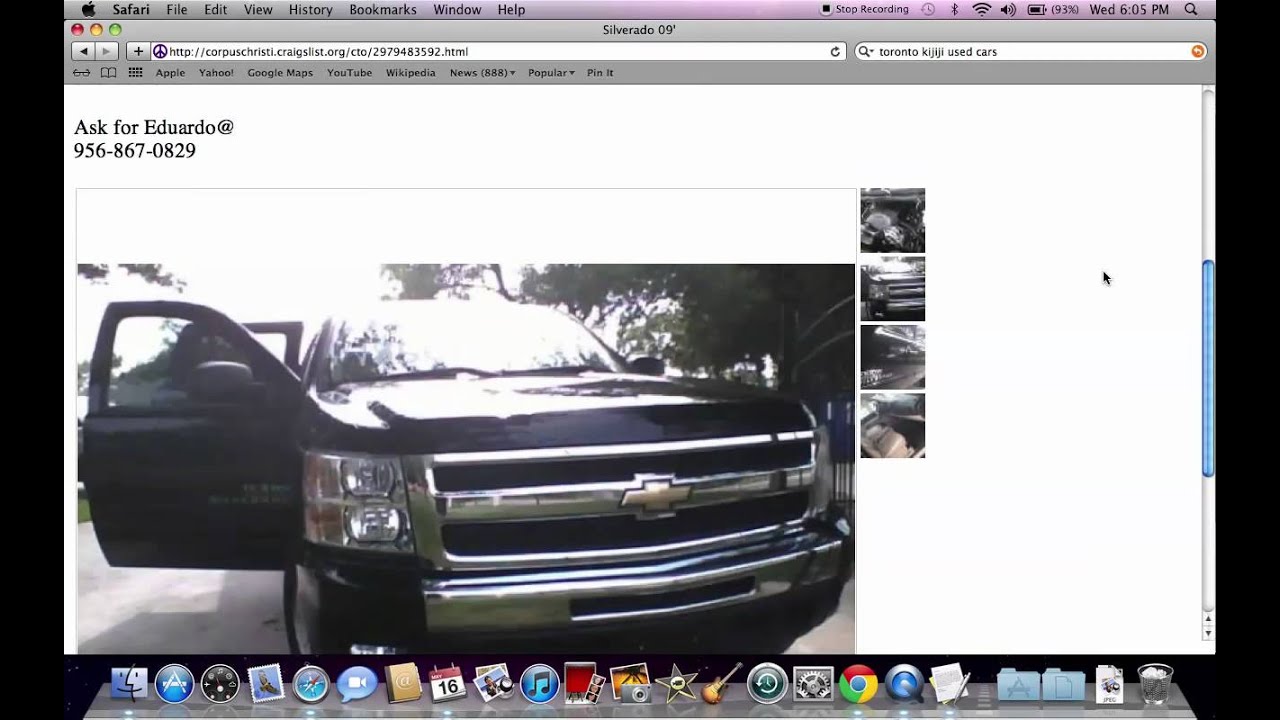Open System Preferences from the Dock
Viewport: 1280px width, 720px height.
[x=812, y=685]
